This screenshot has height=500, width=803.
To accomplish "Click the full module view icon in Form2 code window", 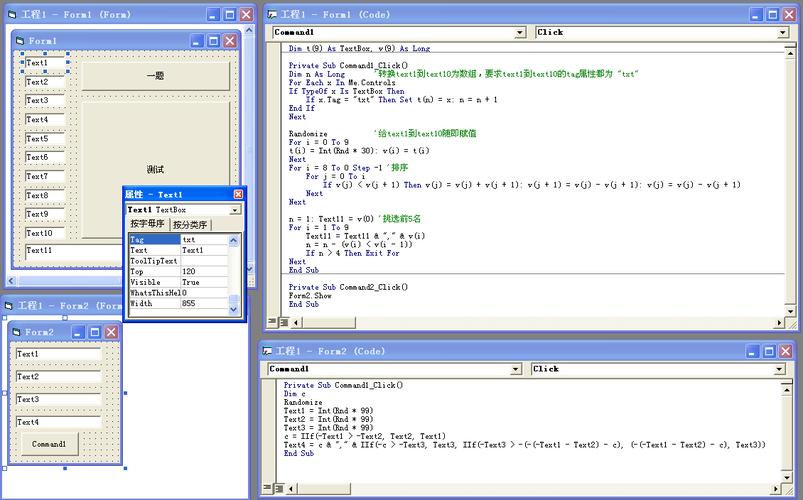I will [x=278, y=488].
